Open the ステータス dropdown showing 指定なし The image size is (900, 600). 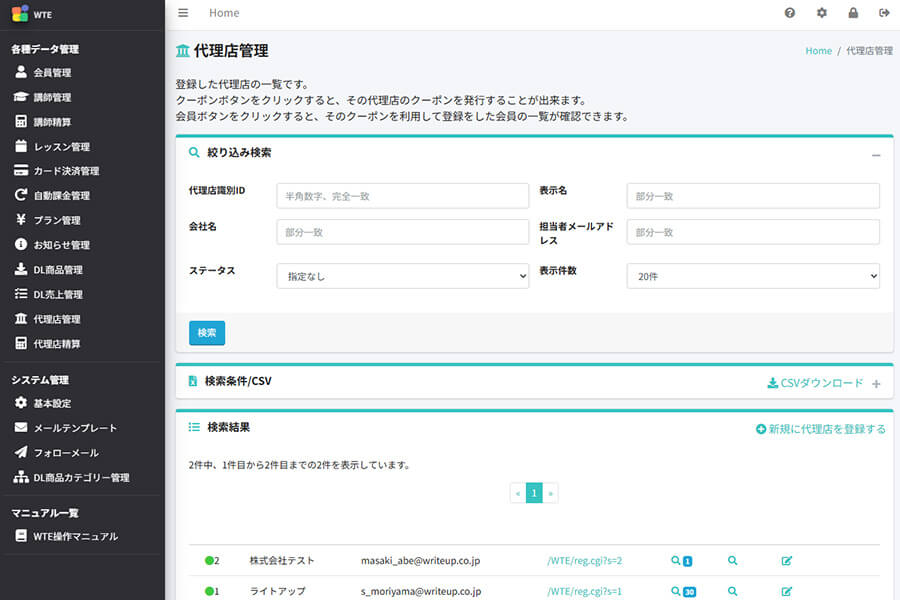(x=402, y=275)
